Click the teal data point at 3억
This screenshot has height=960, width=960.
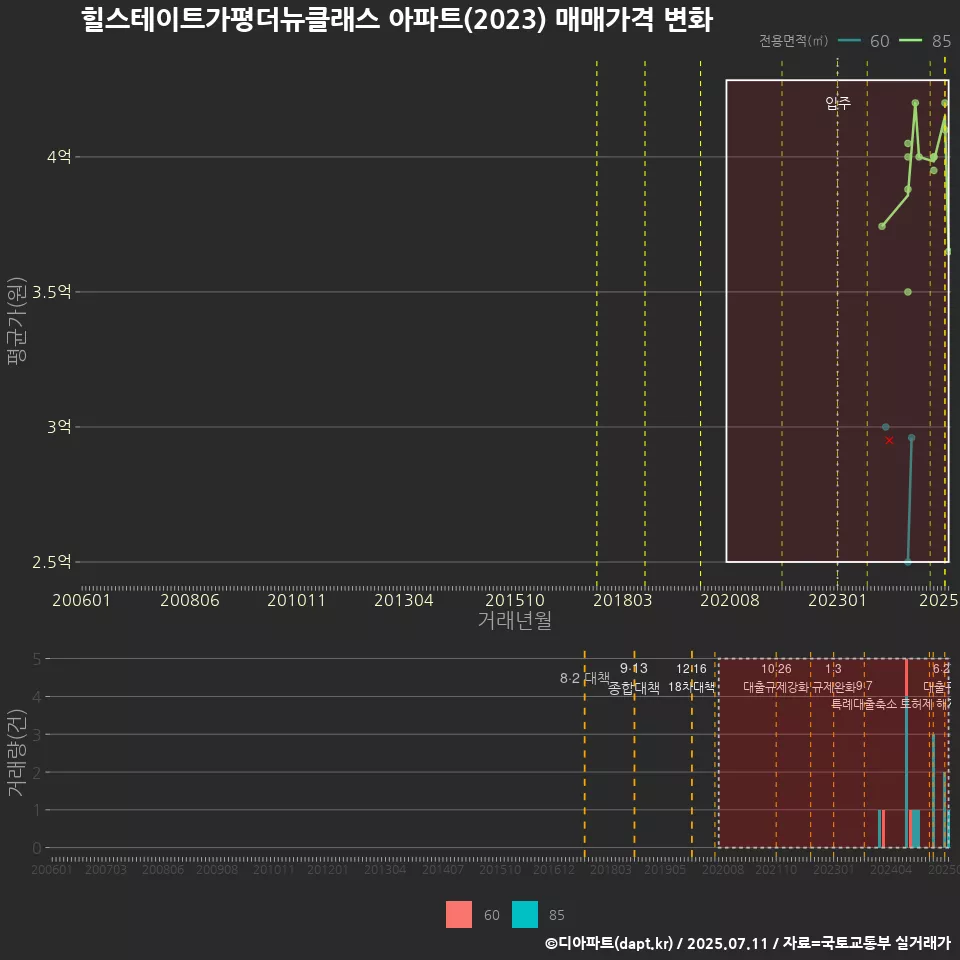coord(885,427)
